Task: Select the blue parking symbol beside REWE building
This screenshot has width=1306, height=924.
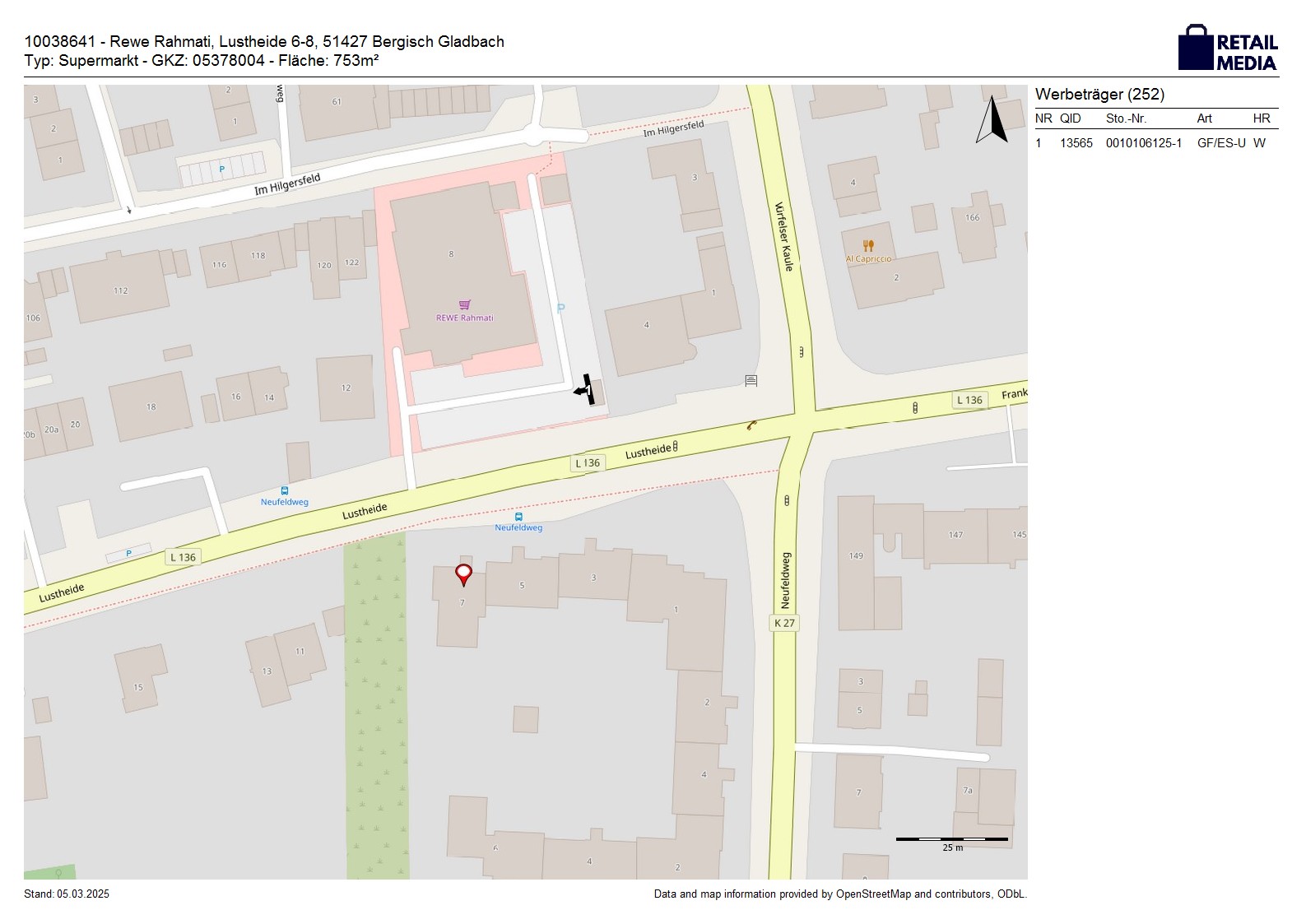Action: coord(561,309)
